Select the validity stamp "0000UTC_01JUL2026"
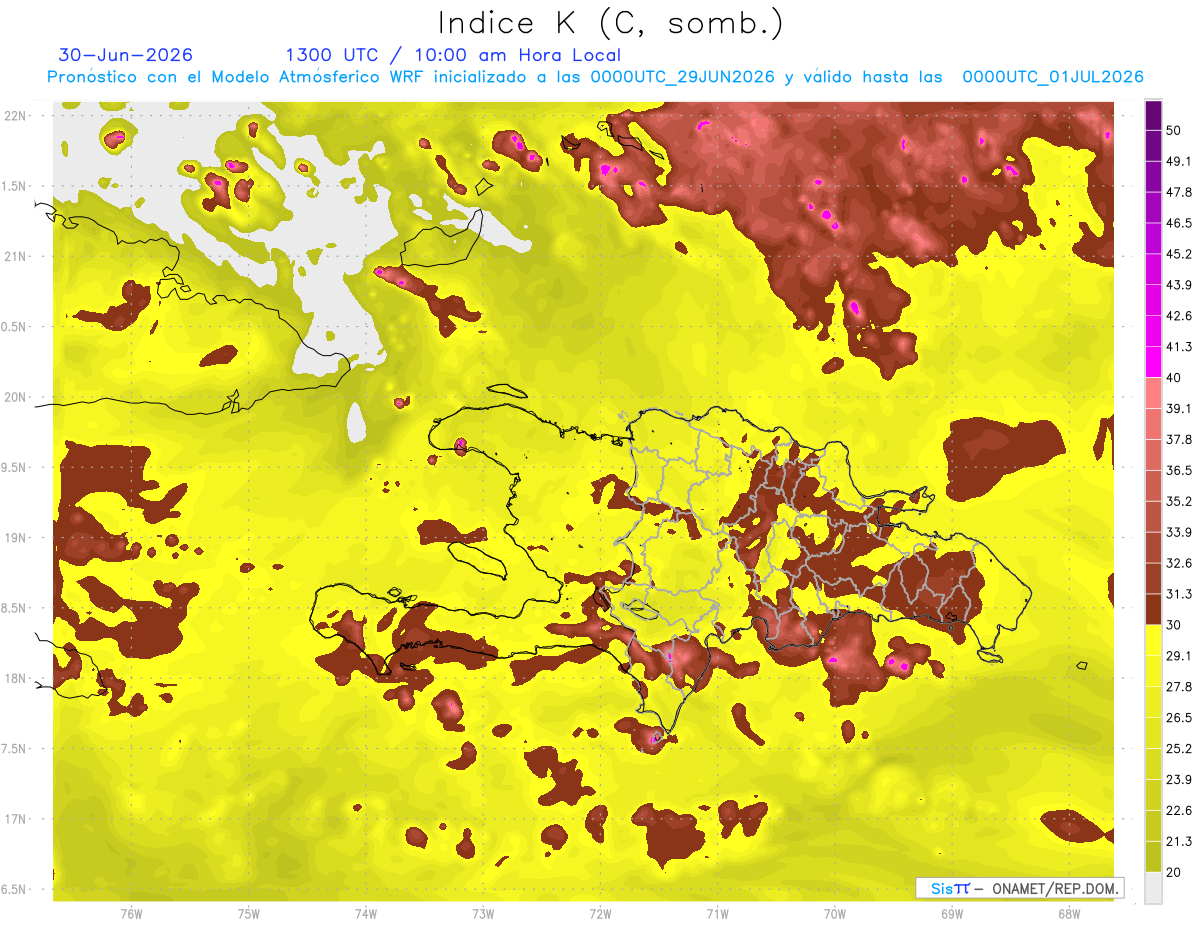 (x=1053, y=77)
